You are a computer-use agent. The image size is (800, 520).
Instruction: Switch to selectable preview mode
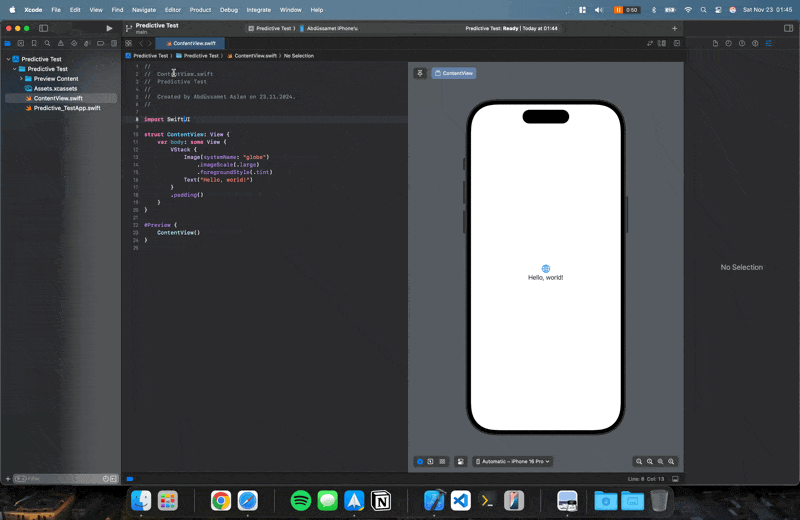point(431,461)
